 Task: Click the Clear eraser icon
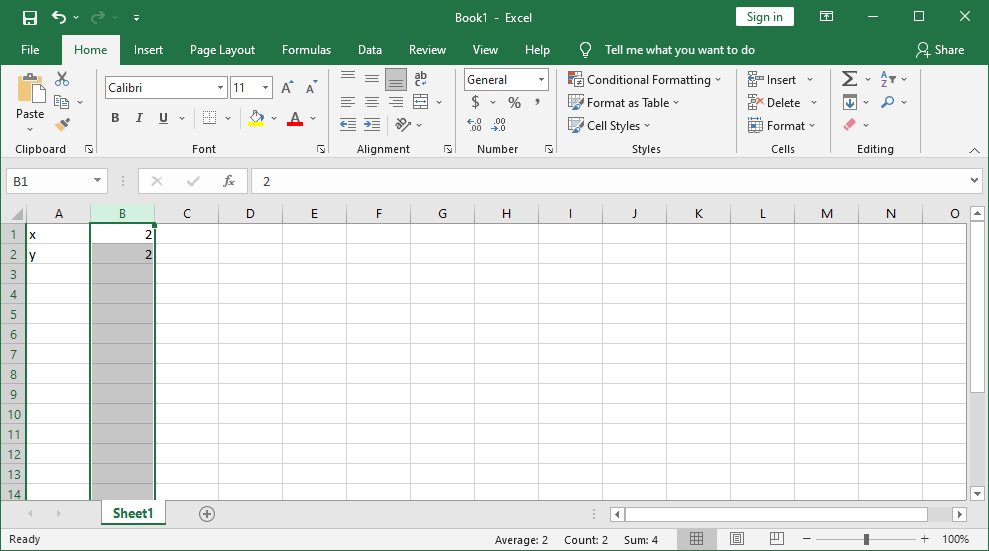850,125
